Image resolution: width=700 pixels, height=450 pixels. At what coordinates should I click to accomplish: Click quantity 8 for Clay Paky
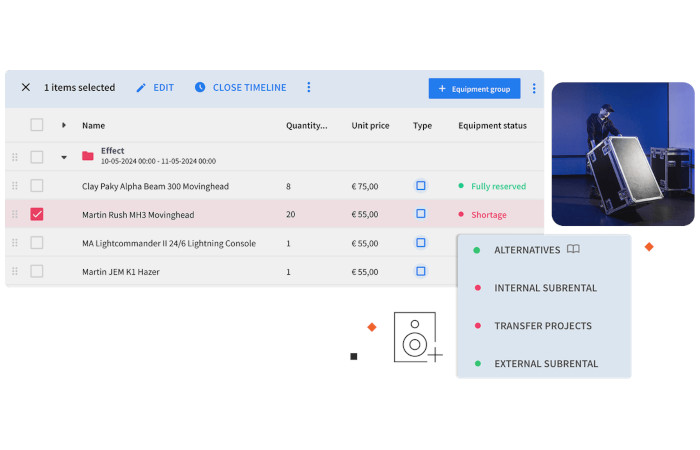pyautogui.click(x=288, y=186)
